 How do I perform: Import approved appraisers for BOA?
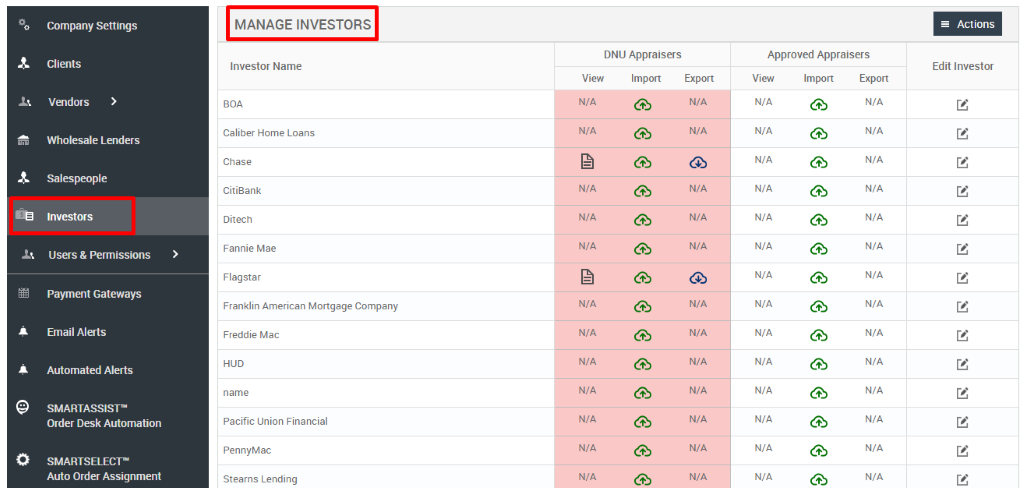coord(818,105)
